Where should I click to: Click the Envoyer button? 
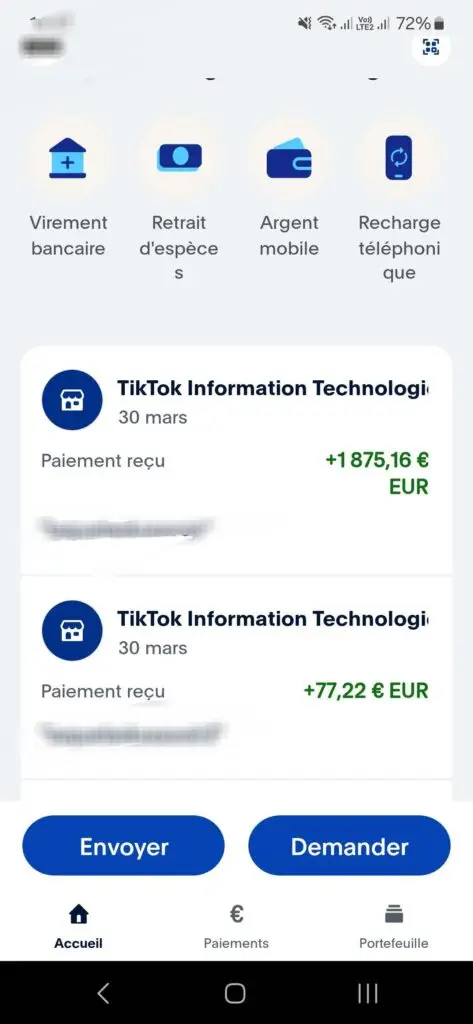pyautogui.click(x=123, y=846)
